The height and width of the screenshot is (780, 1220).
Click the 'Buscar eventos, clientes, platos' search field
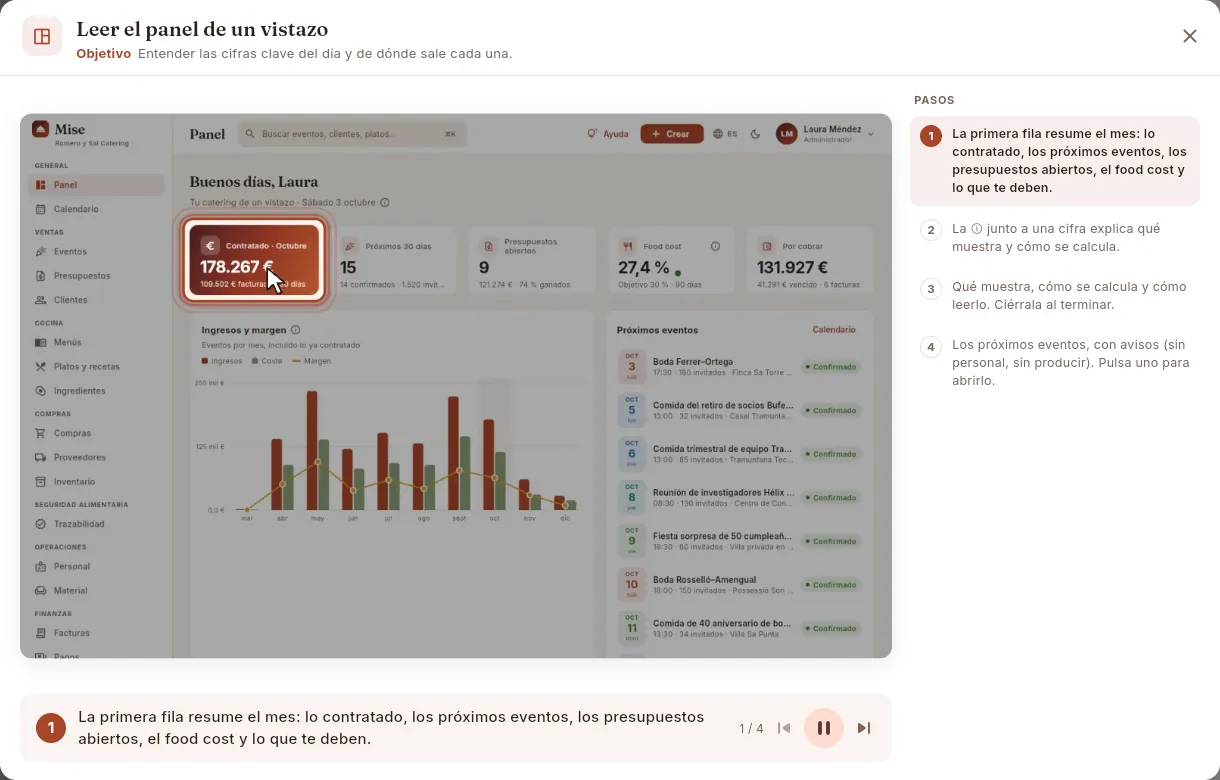351,134
